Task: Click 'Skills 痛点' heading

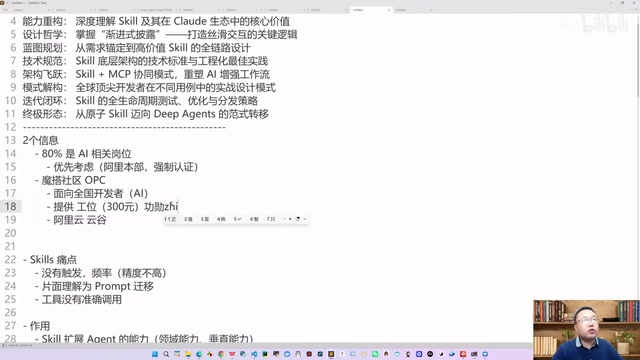Action: click(x=53, y=260)
